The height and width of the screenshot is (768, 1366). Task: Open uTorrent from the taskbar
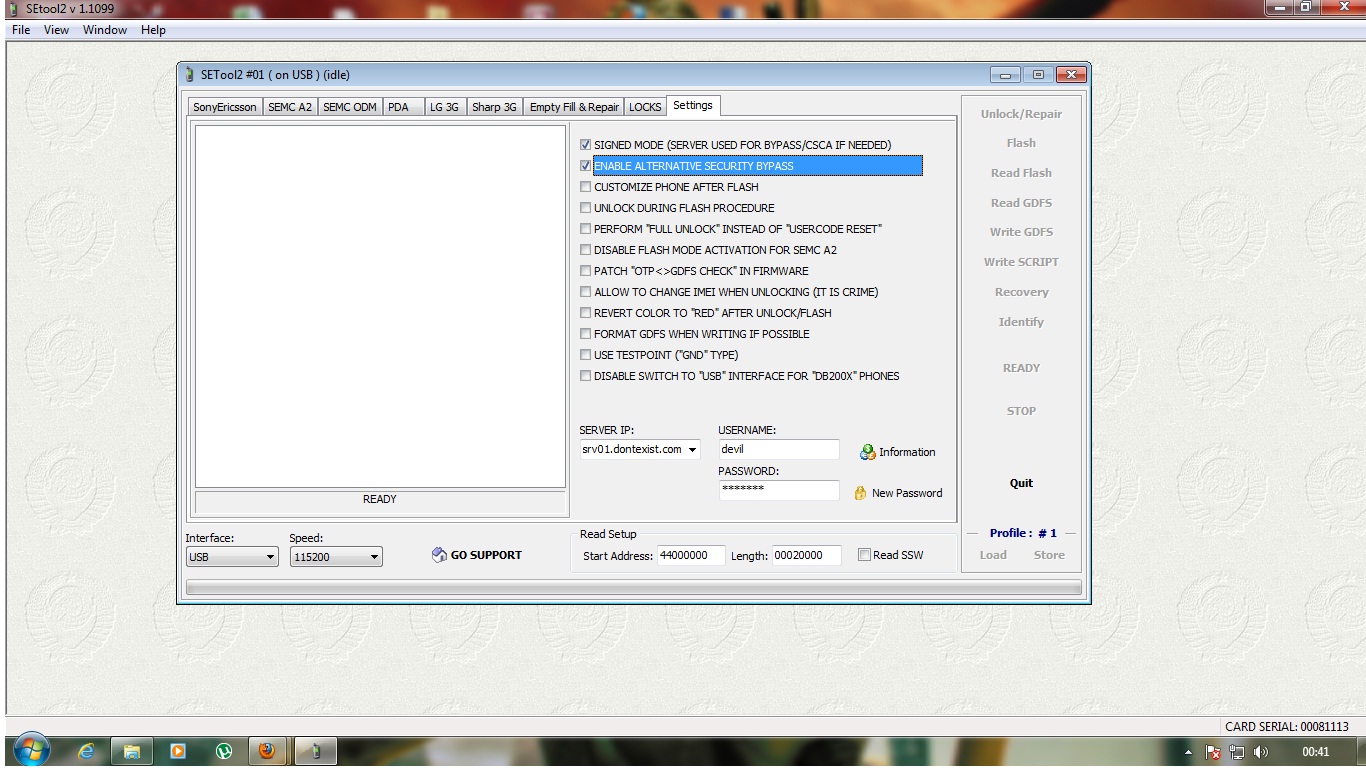click(x=223, y=751)
